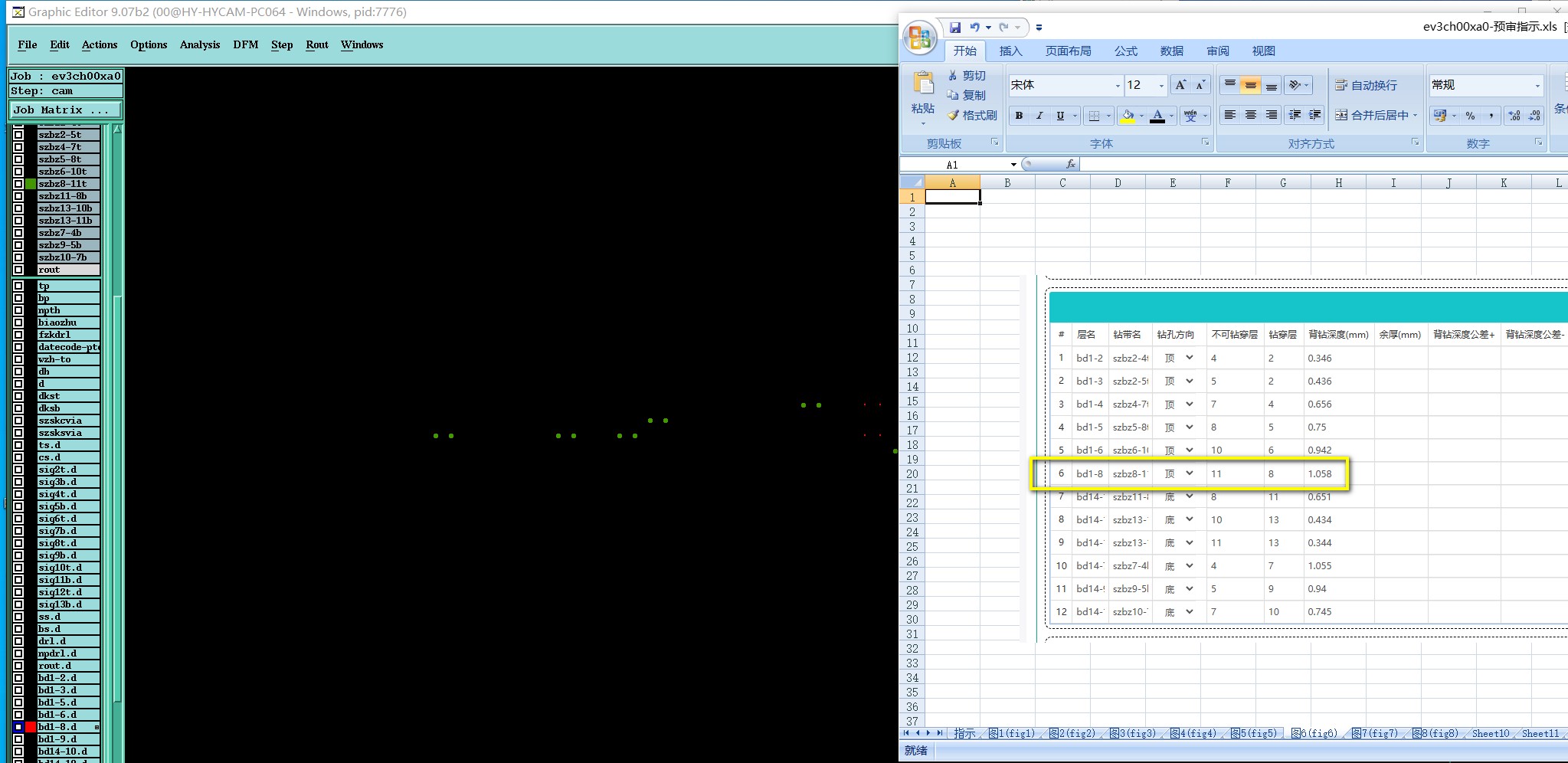Apply black font color
Screen dimensions: 1568x763
pos(1157,116)
